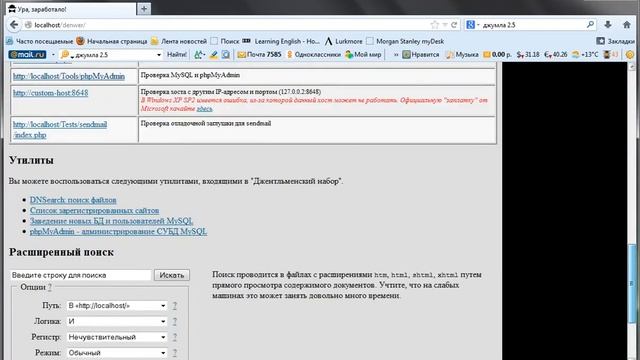Open phpMyAdmin - администрирование СУБД MySQL link

tap(118, 231)
